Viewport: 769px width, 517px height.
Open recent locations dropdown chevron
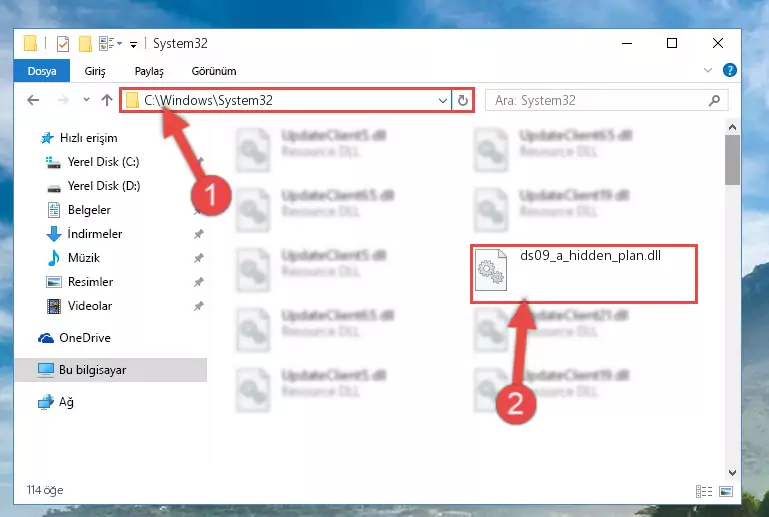[x=86, y=100]
